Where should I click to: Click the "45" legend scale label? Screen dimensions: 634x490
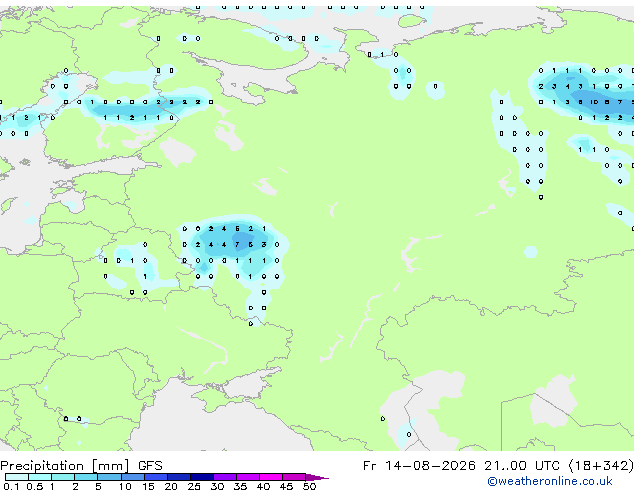tap(286, 486)
